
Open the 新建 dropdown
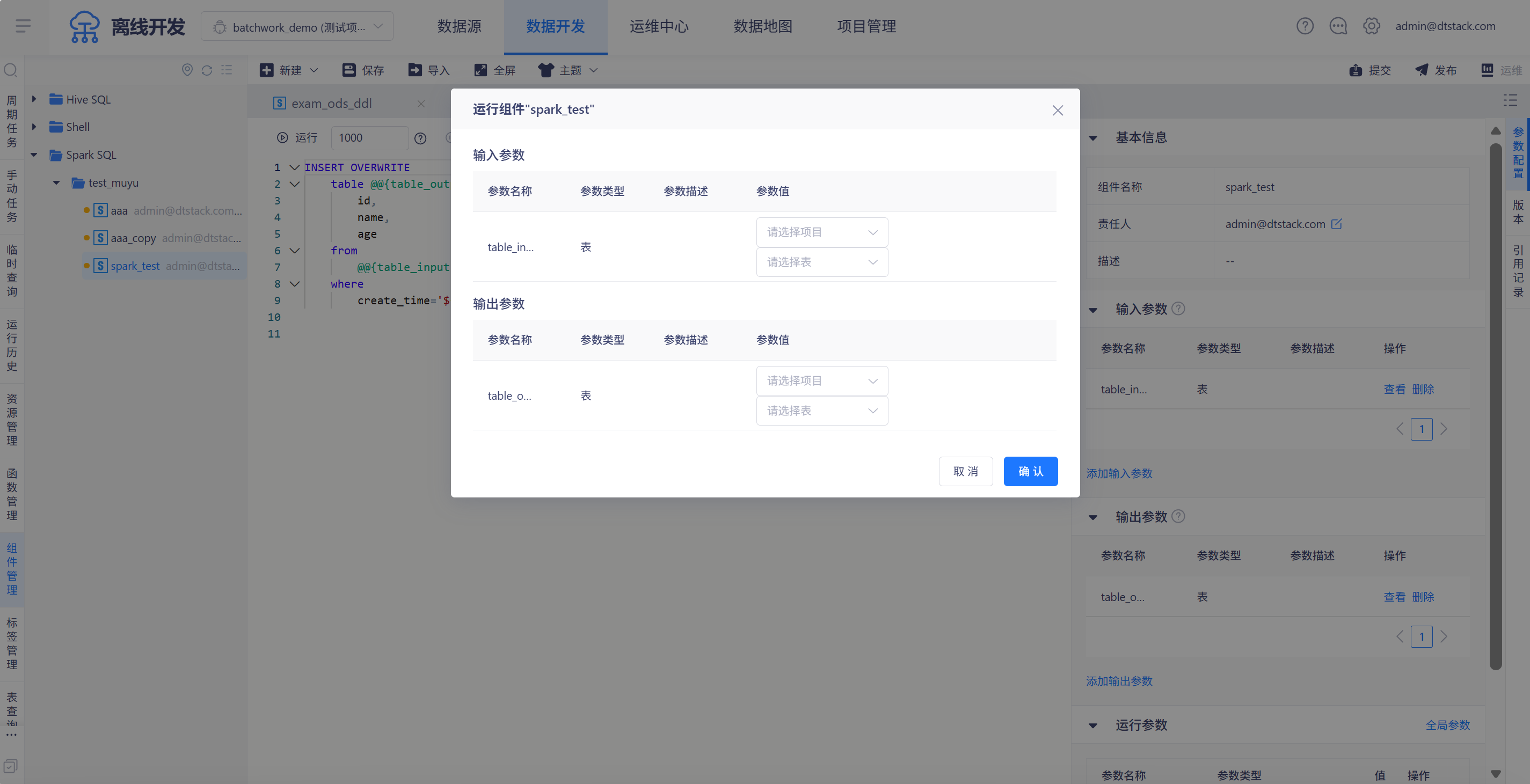coord(289,71)
